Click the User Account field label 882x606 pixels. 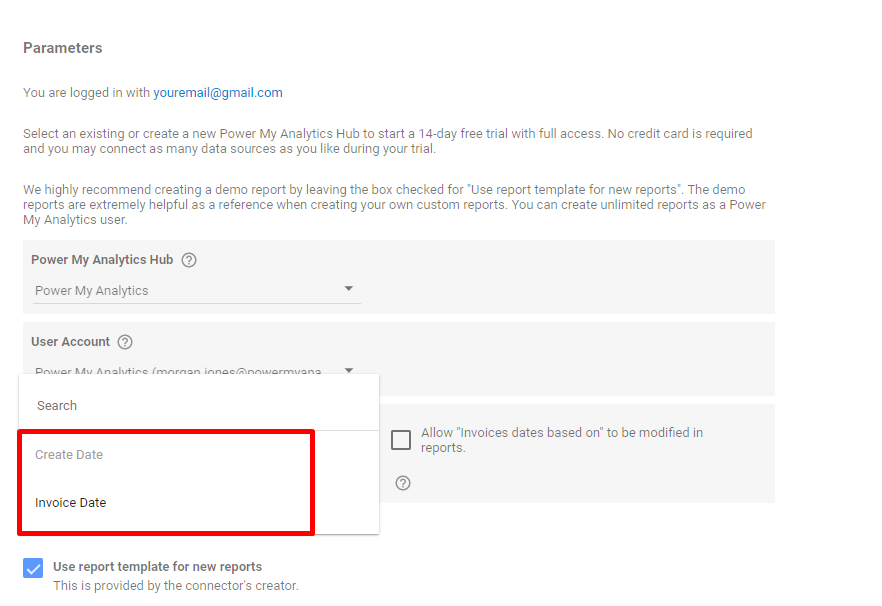tap(70, 342)
